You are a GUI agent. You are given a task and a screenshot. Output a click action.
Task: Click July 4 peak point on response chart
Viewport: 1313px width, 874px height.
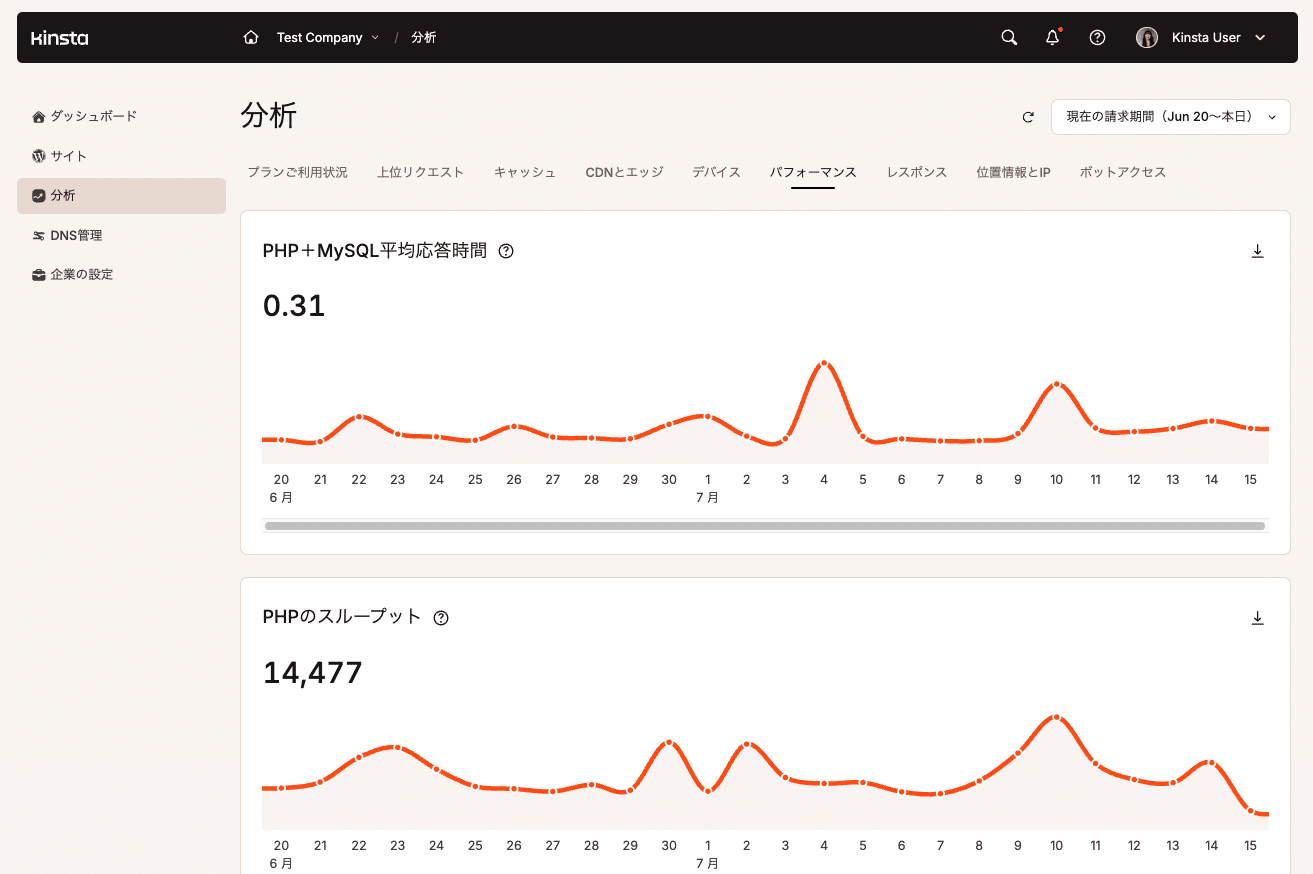point(824,363)
